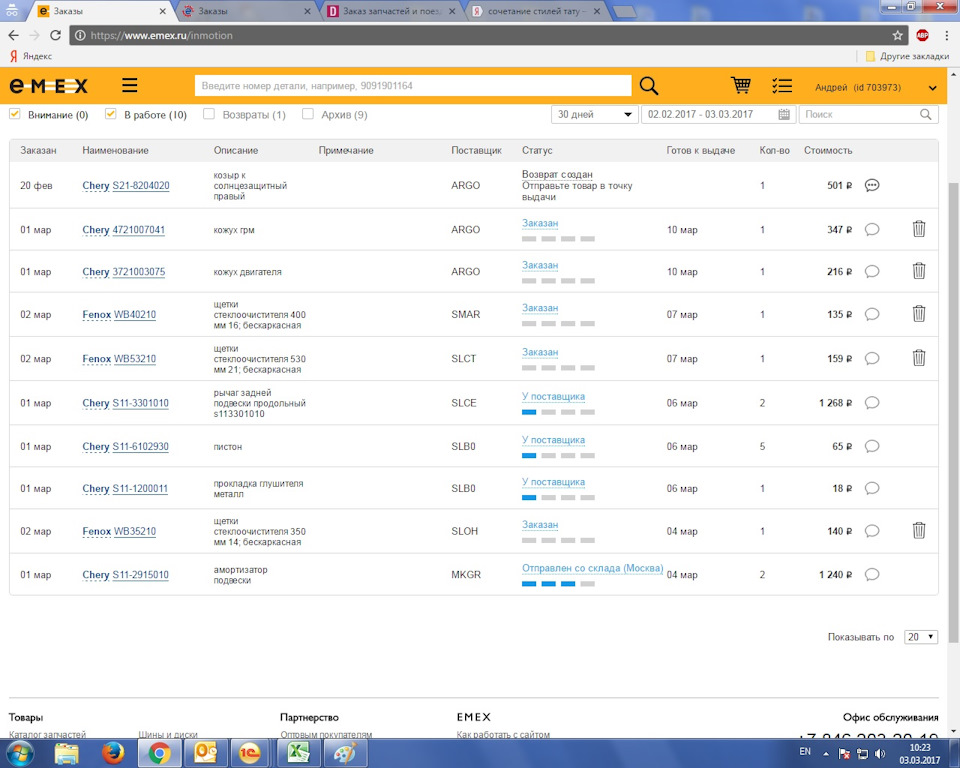The height and width of the screenshot is (768, 960).
Task: Open part link WB40210
Action: (x=135, y=314)
